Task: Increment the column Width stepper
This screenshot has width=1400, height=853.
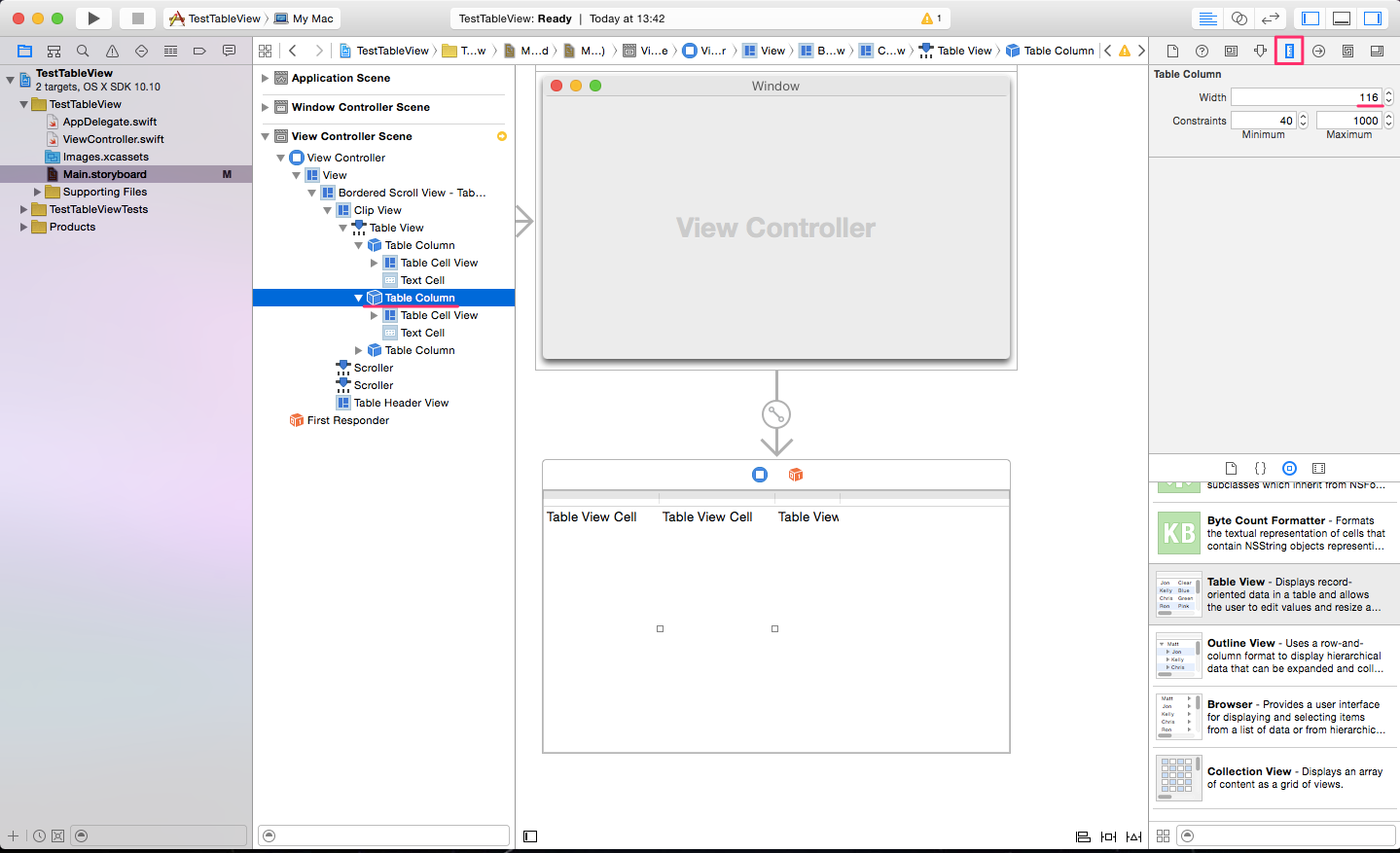Action: coord(1389,93)
